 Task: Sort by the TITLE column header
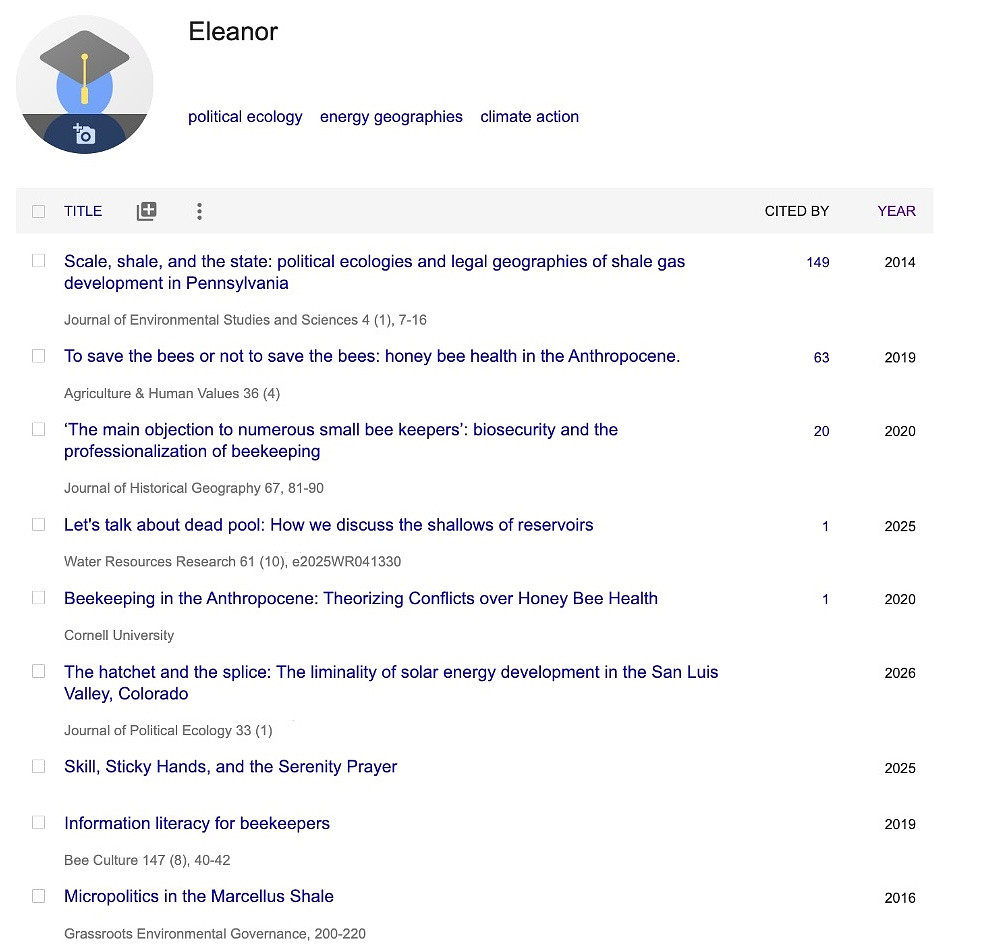[x=83, y=211]
